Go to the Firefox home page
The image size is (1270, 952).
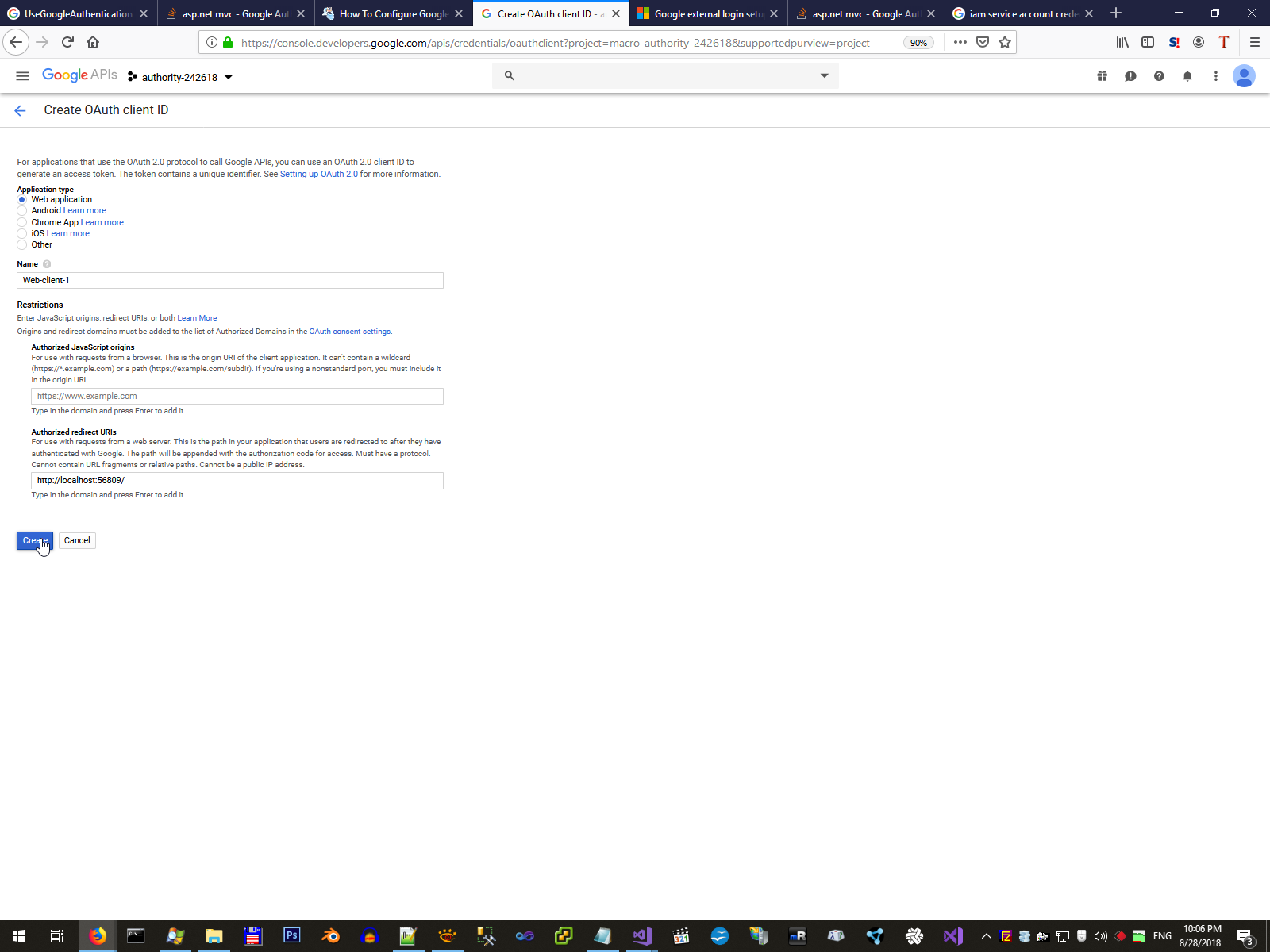(93, 42)
